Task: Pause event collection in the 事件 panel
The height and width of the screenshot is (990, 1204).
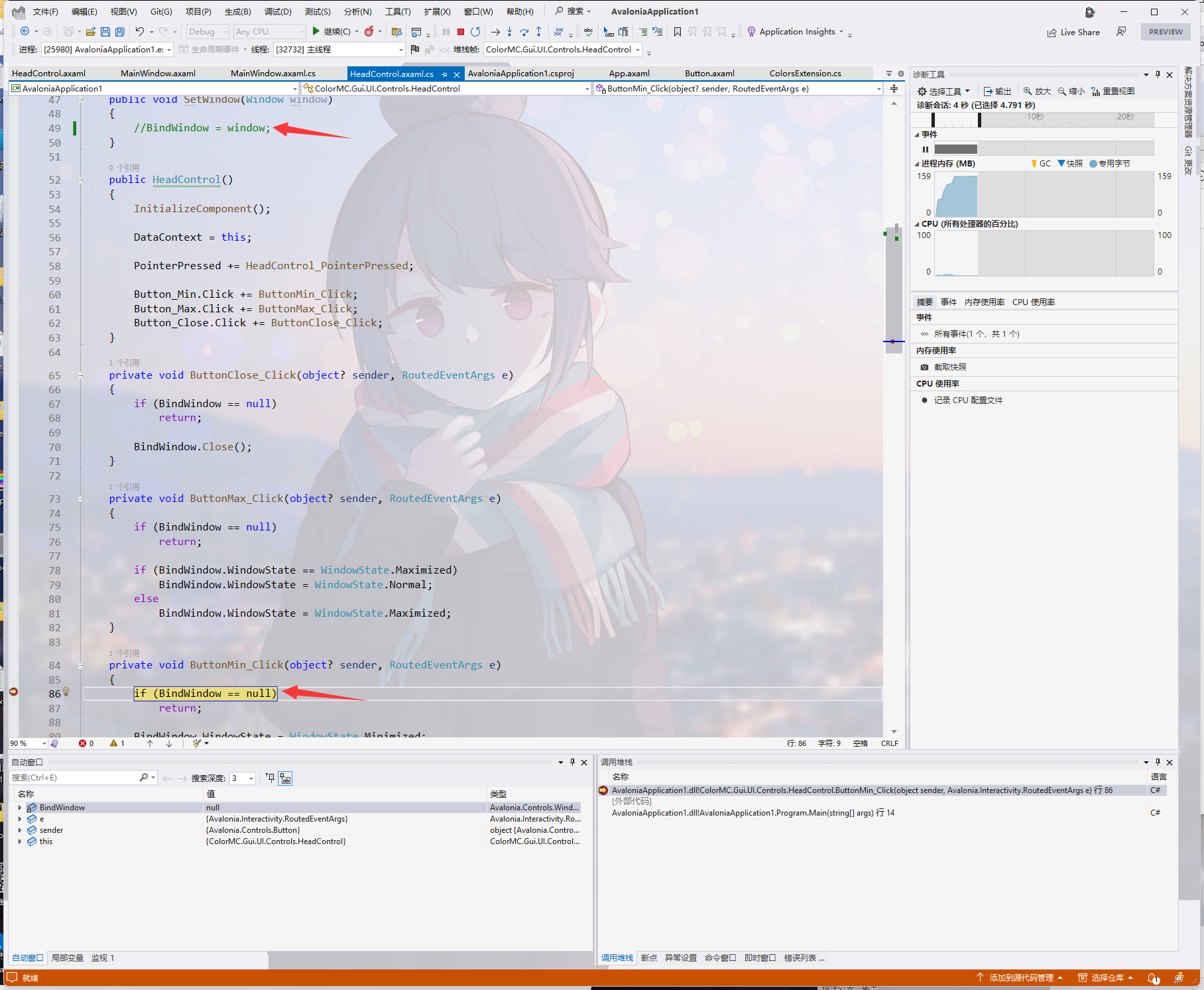Action: coord(926,149)
